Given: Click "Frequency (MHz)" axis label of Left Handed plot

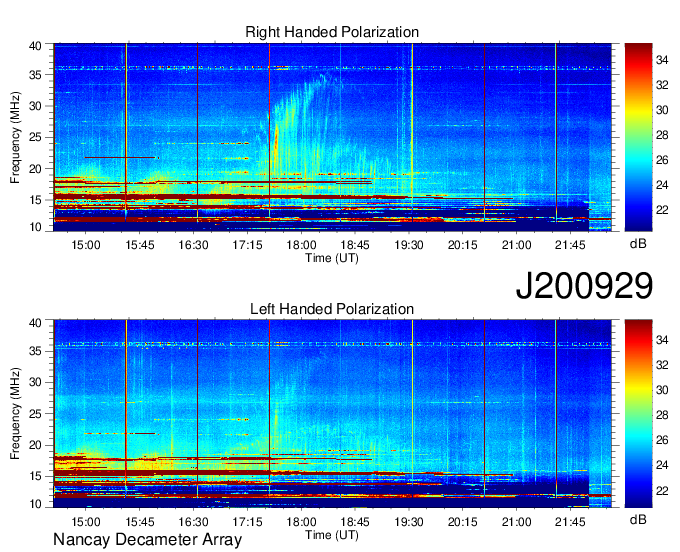Looking at the screenshot, I should click(16, 414).
